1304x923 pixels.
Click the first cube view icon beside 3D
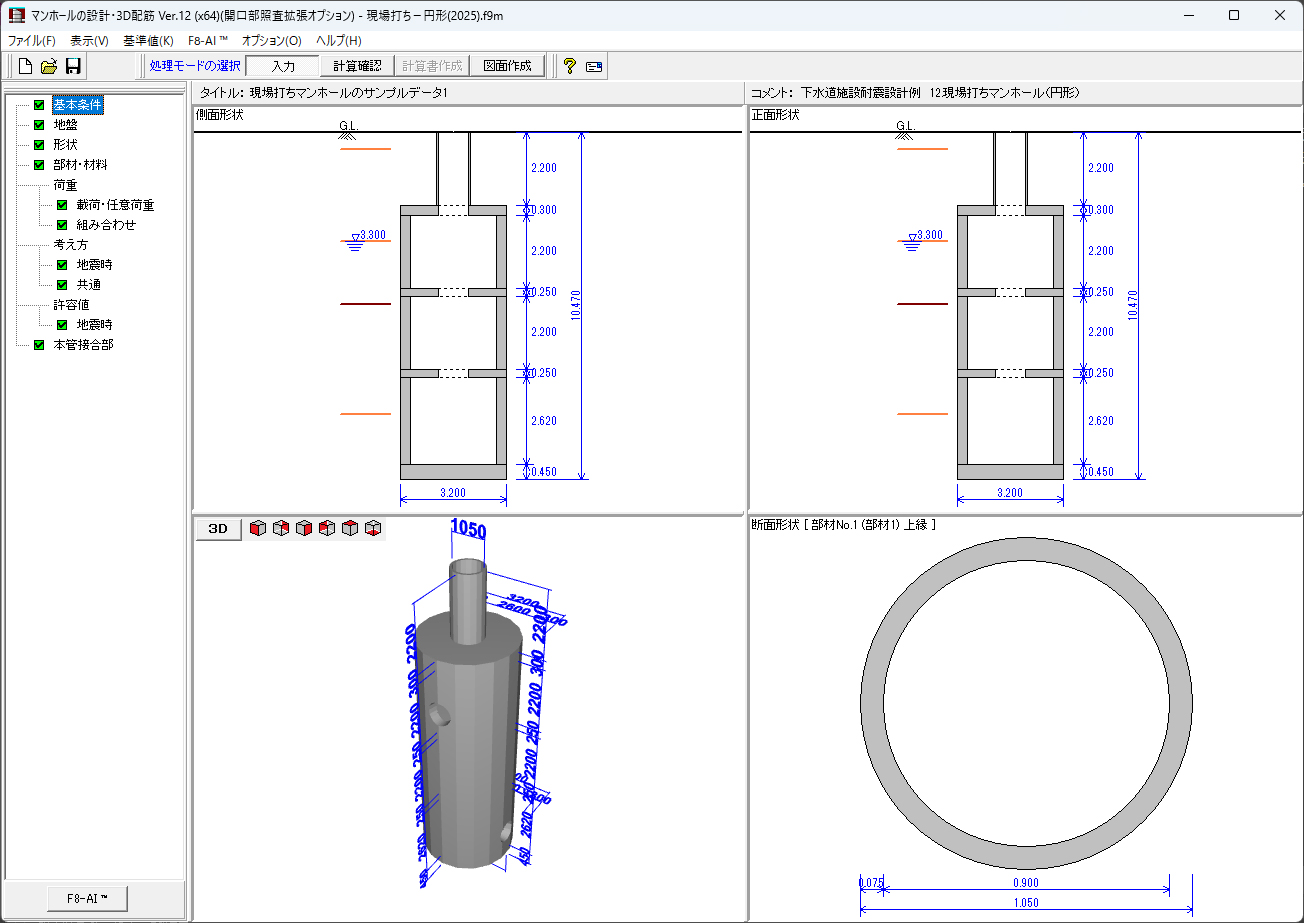click(258, 528)
